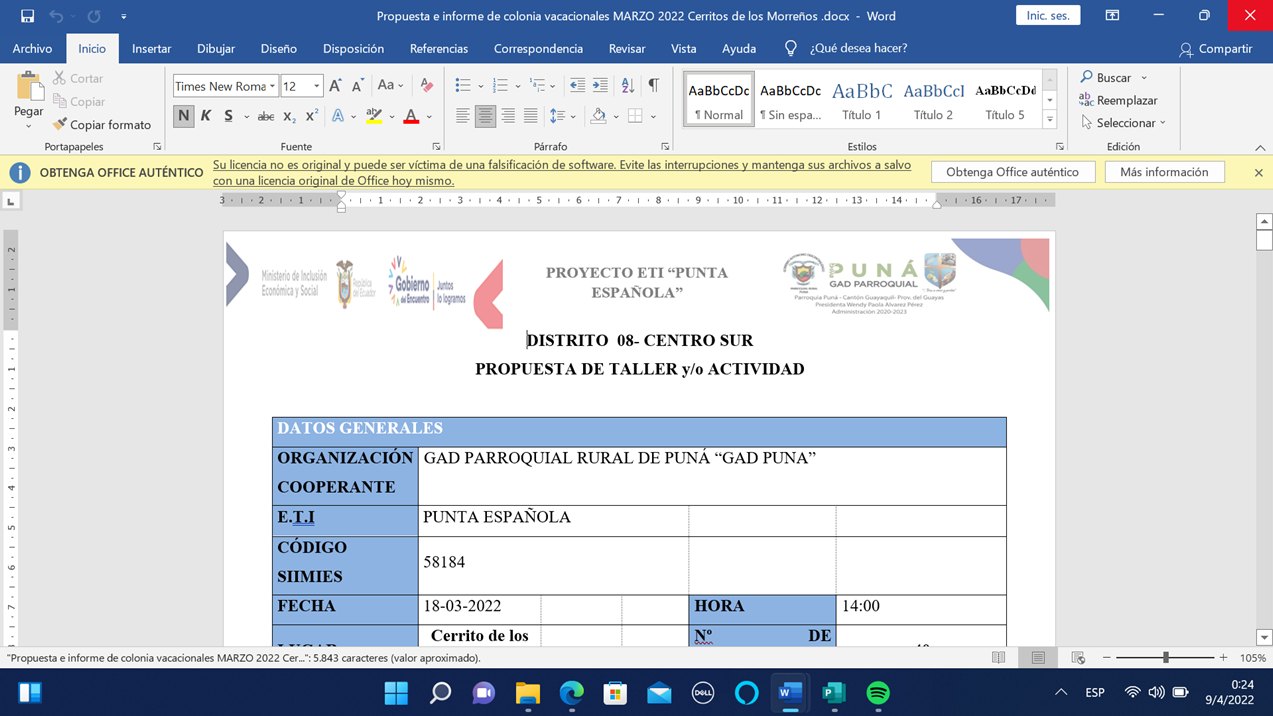This screenshot has height=716, width=1273.
Task: Click the clear formatting icon
Action: click(x=427, y=86)
